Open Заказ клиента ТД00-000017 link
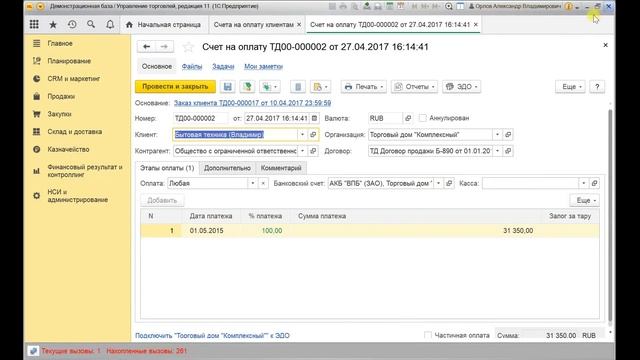Viewport: 640px width, 360px height. click(x=252, y=103)
